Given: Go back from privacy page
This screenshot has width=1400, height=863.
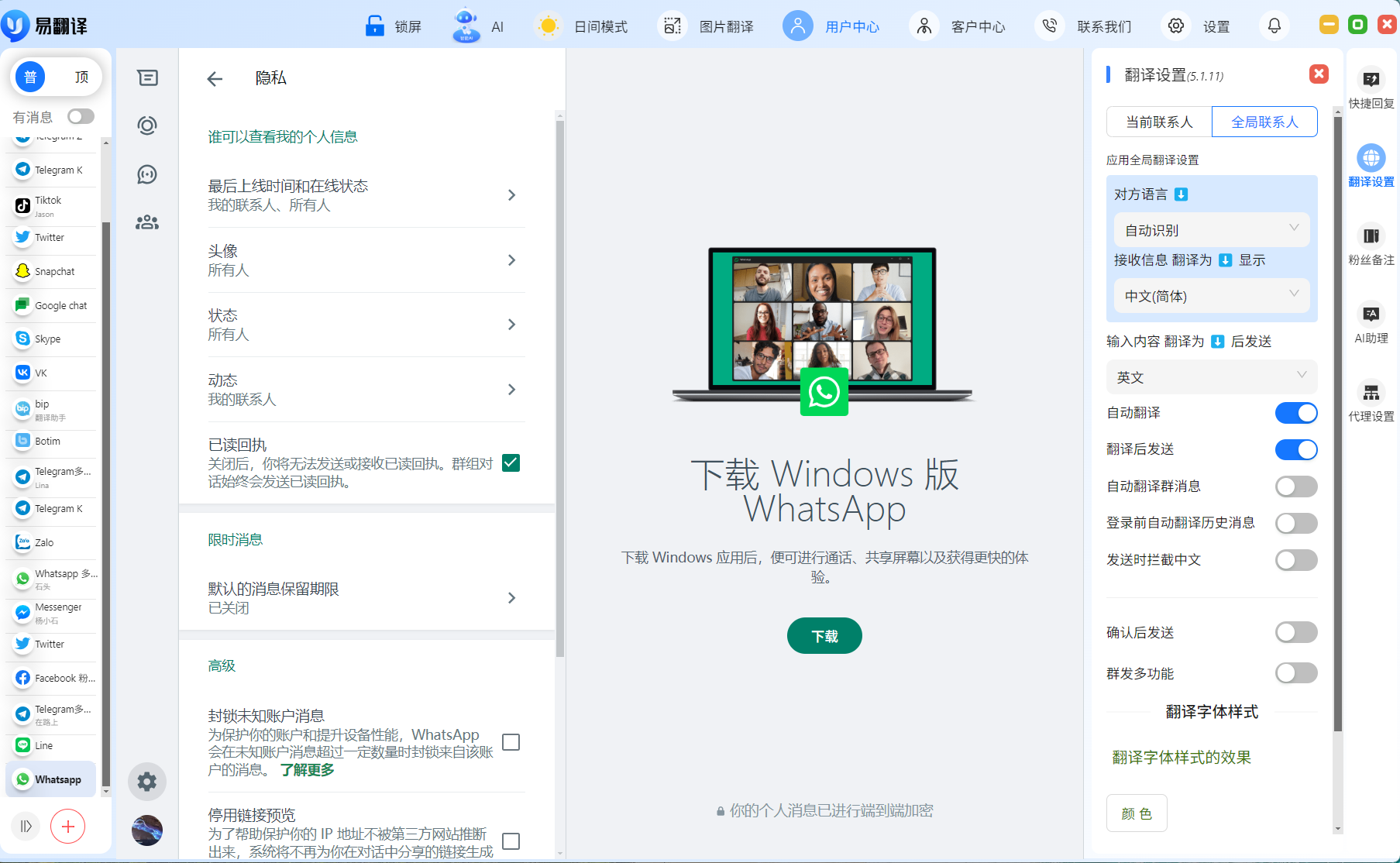Looking at the screenshot, I should [x=215, y=78].
